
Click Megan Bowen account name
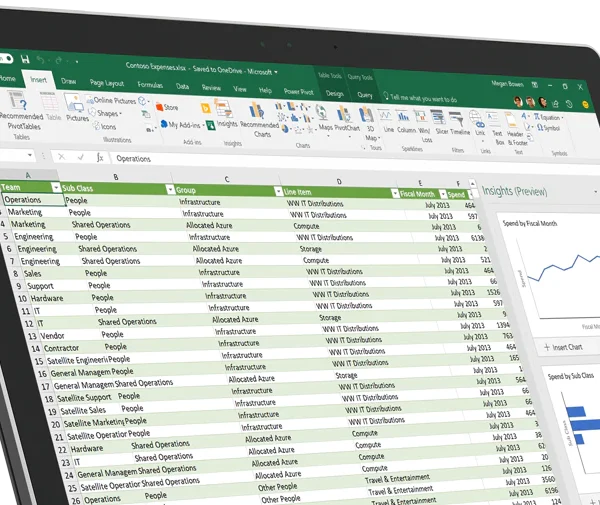[x=506, y=83]
